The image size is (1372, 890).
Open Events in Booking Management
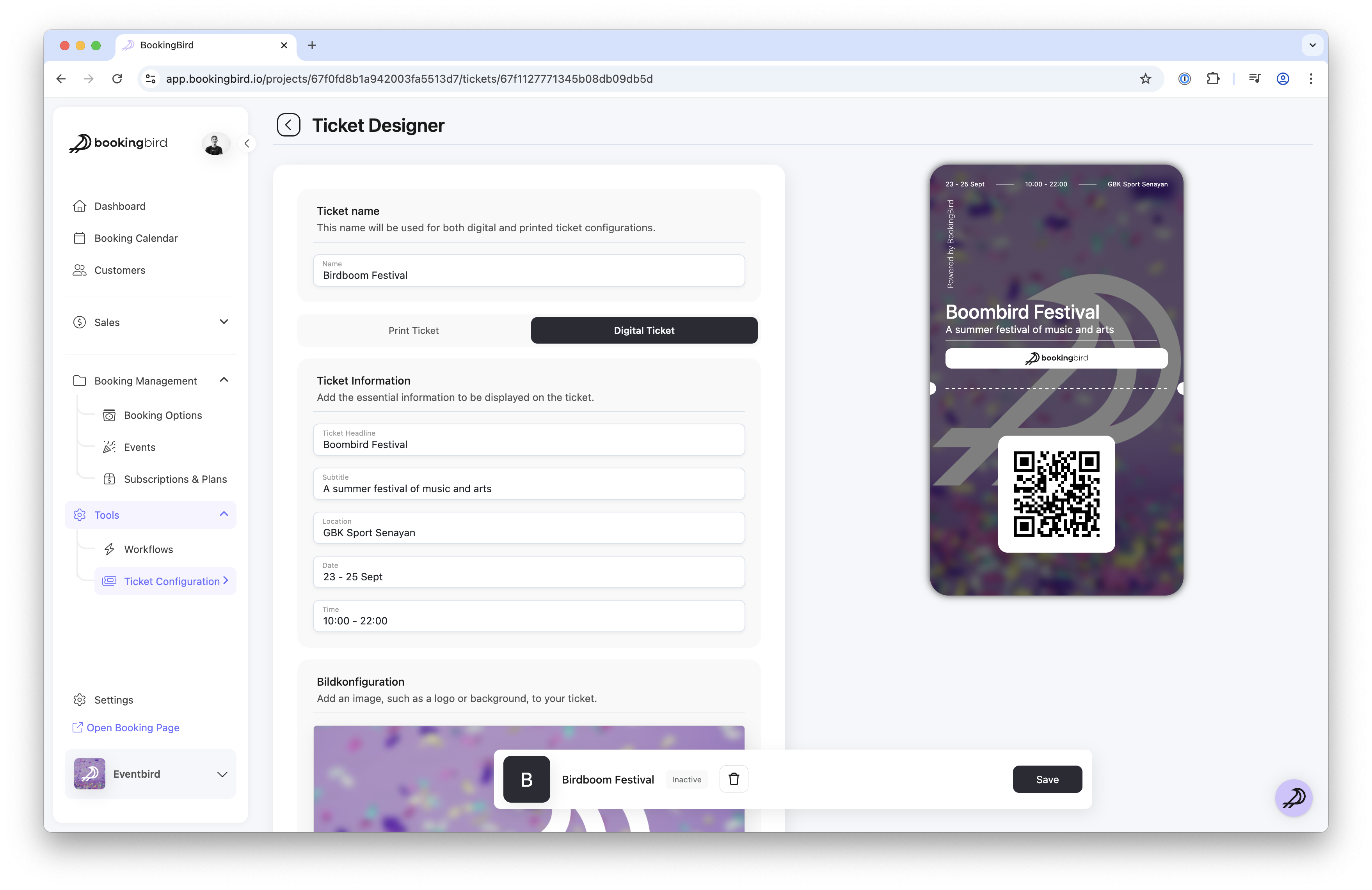(x=140, y=447)
